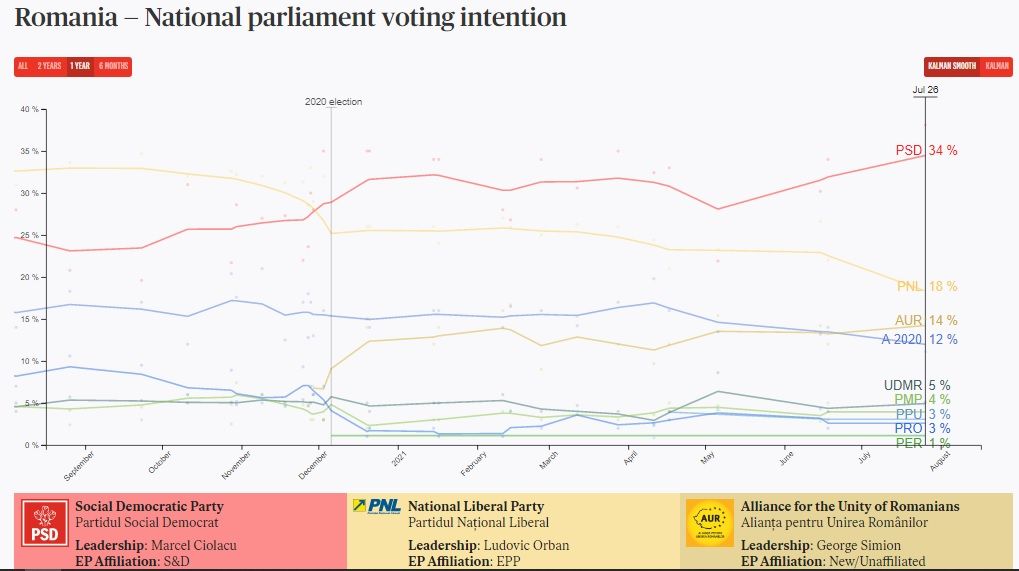The height and width of the screenshot is (571, 1019).
Task: Click the Social Democratic Party heading
Action: tap(149, 506)
